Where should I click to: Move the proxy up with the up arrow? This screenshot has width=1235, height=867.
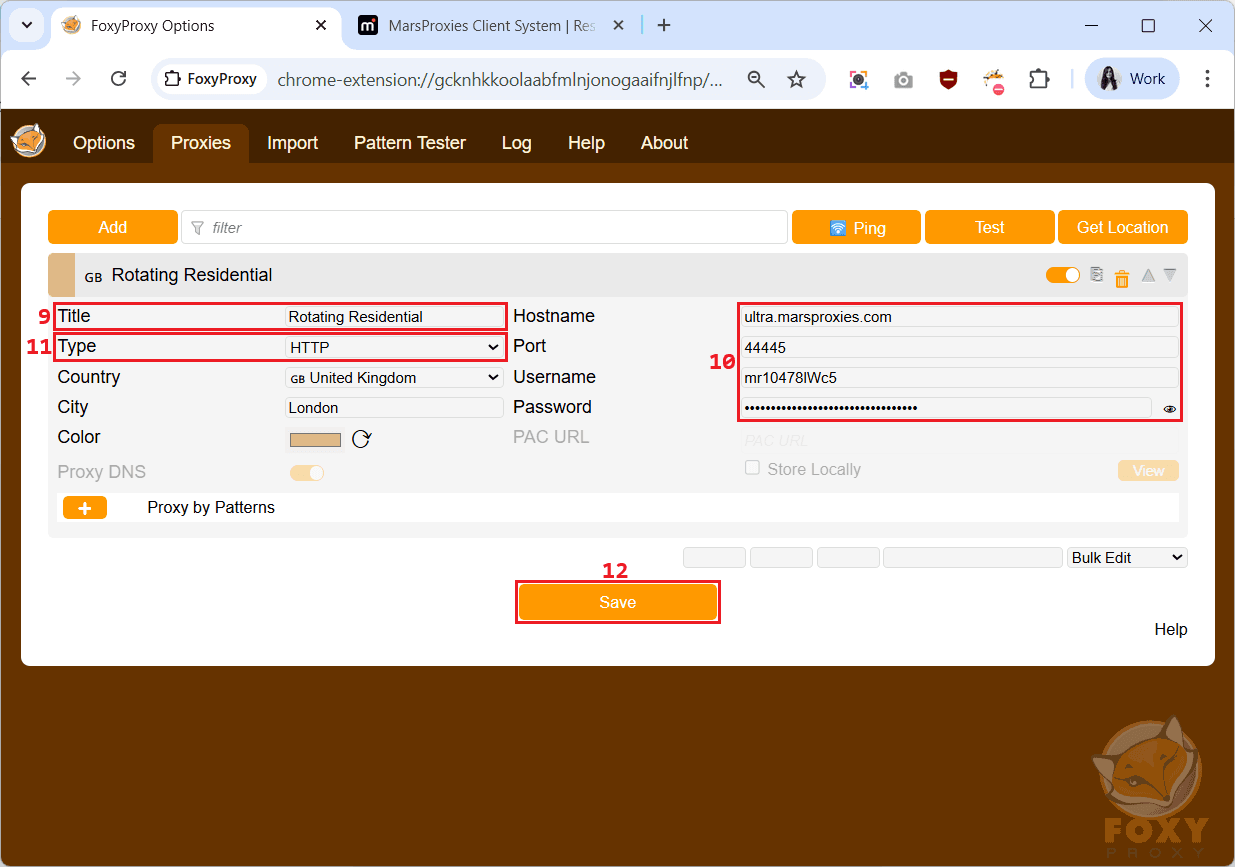coord(1148,275)
